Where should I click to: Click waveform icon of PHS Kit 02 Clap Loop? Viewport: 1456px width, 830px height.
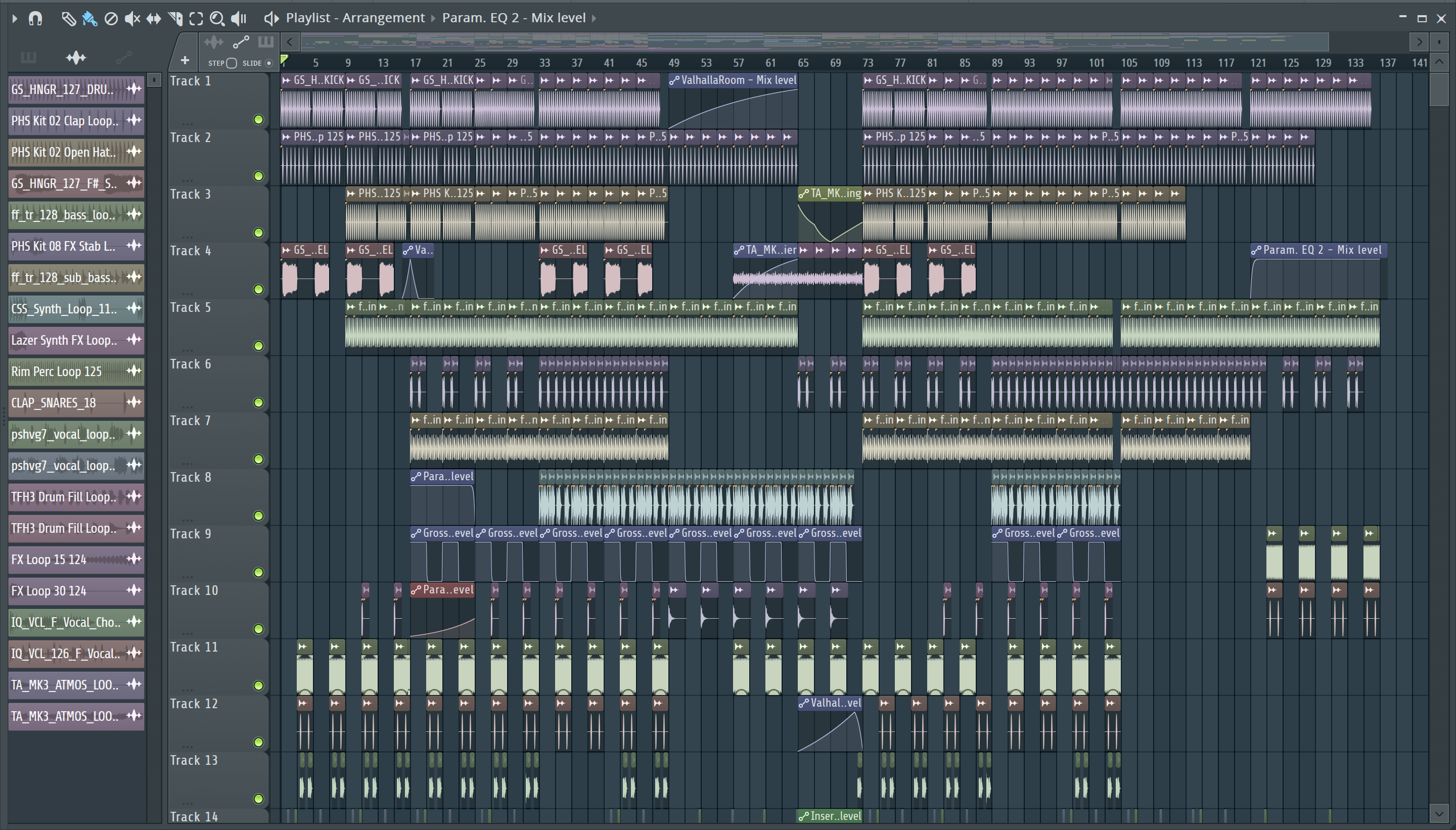(134, 120)
